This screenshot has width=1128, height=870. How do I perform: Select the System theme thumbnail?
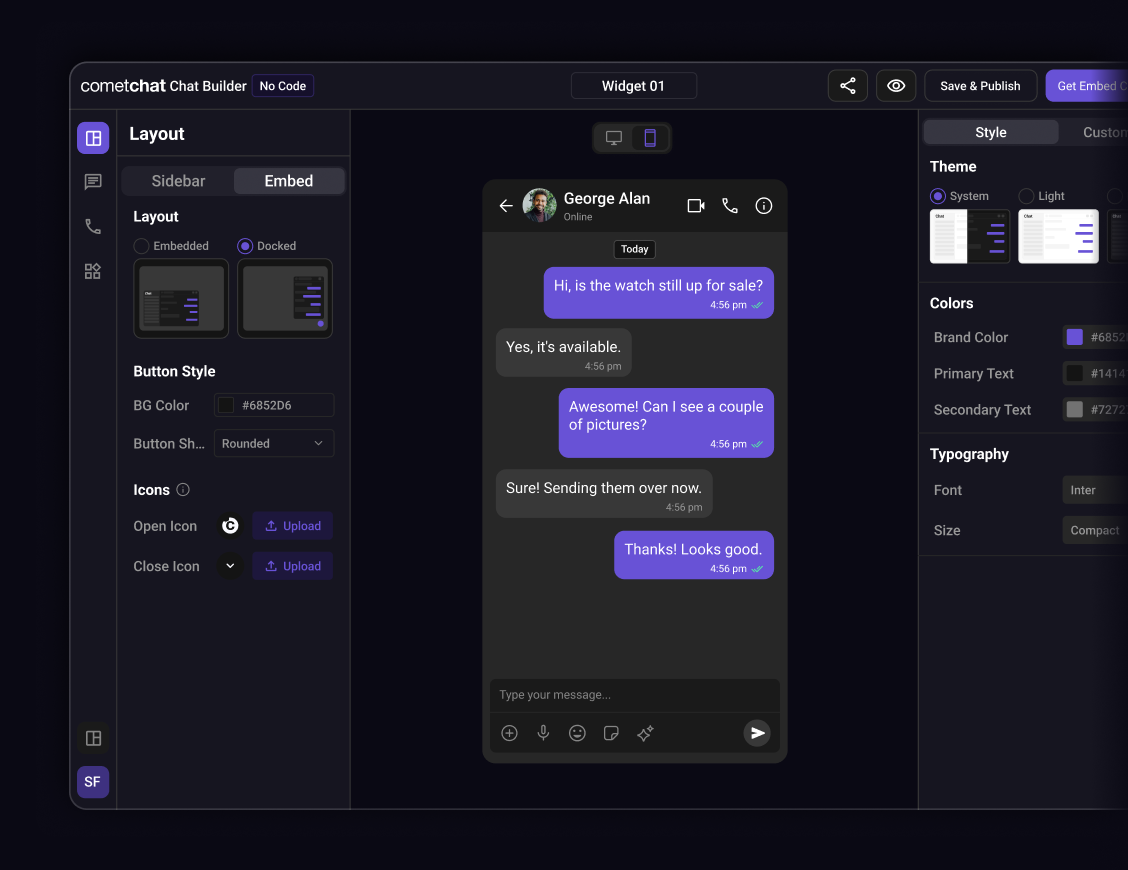pos(970,236)
